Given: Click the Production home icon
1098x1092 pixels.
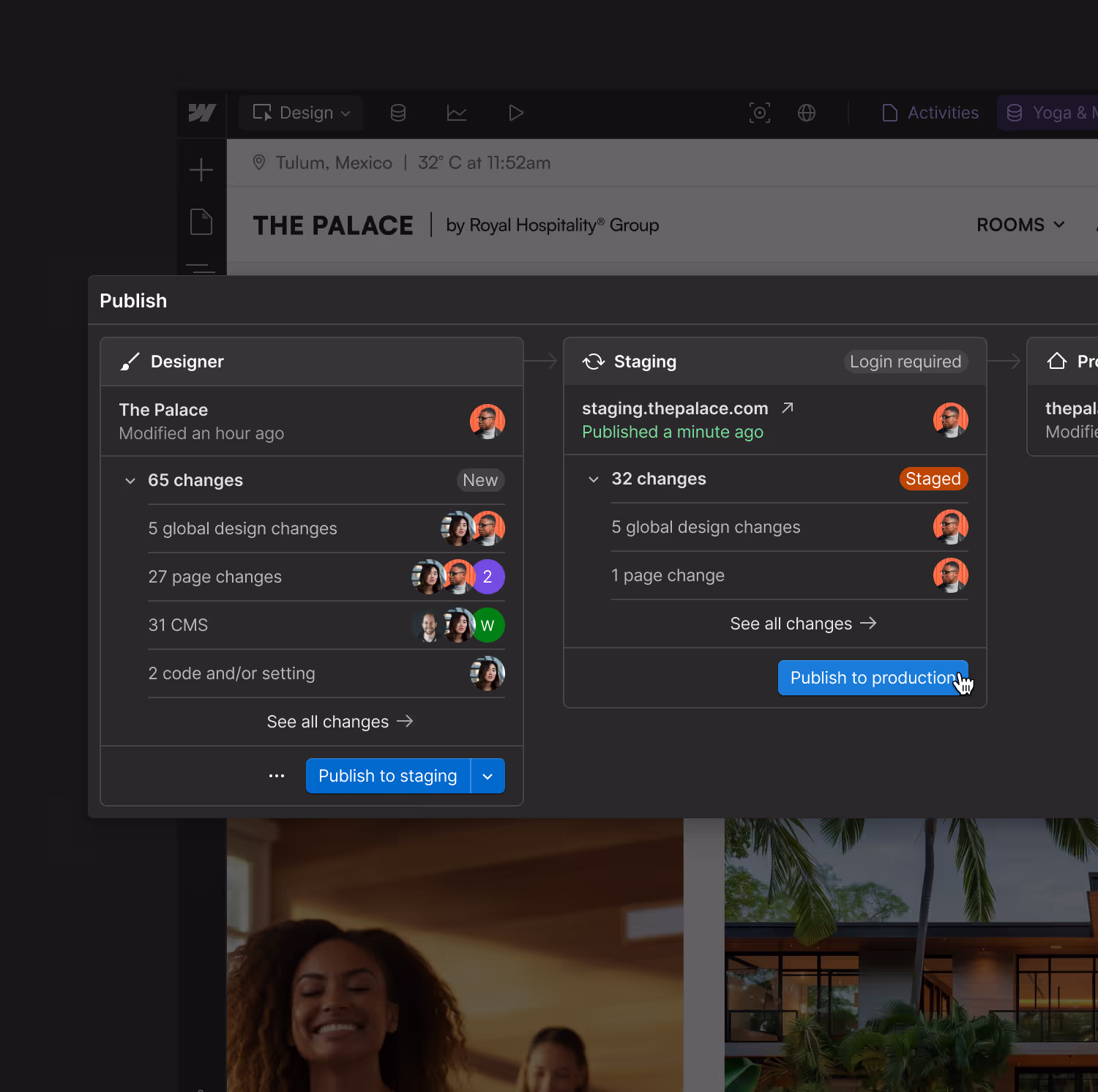Looking at the screenshot, I should 1057,361.
